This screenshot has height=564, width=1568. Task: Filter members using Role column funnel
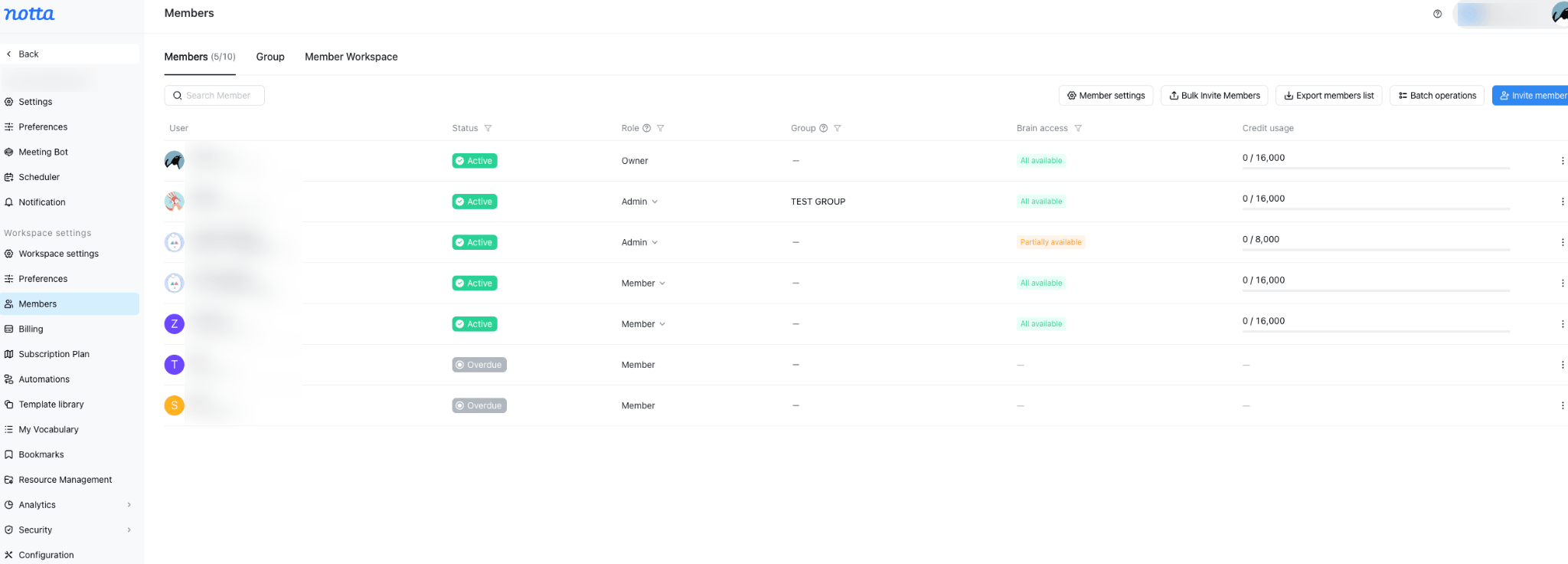(661, 128)
